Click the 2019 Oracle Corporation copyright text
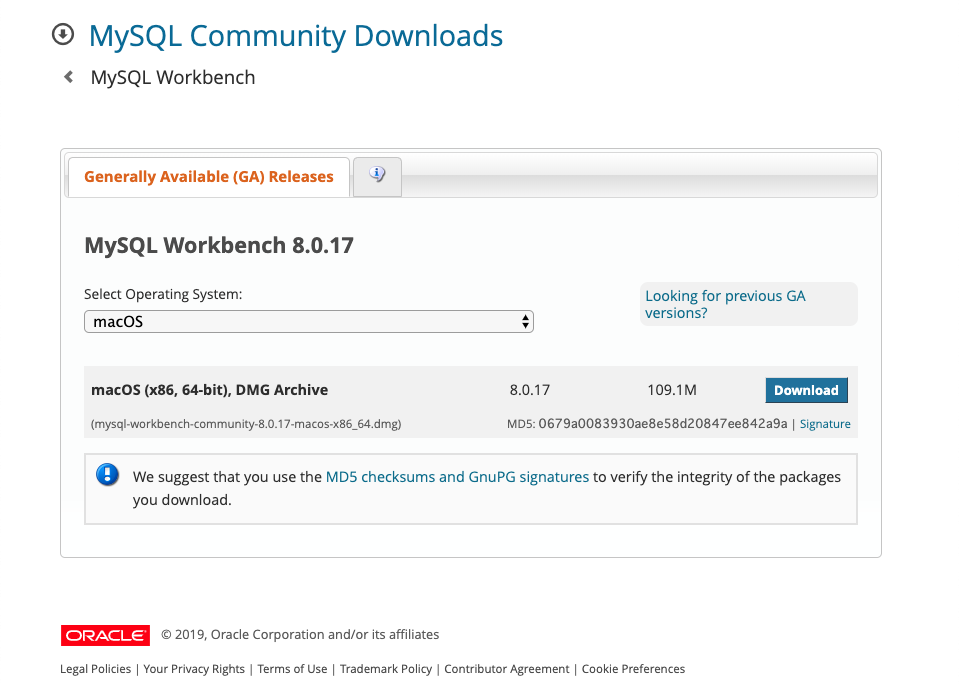The image size is (959, 686). click(x=300, y=635)
